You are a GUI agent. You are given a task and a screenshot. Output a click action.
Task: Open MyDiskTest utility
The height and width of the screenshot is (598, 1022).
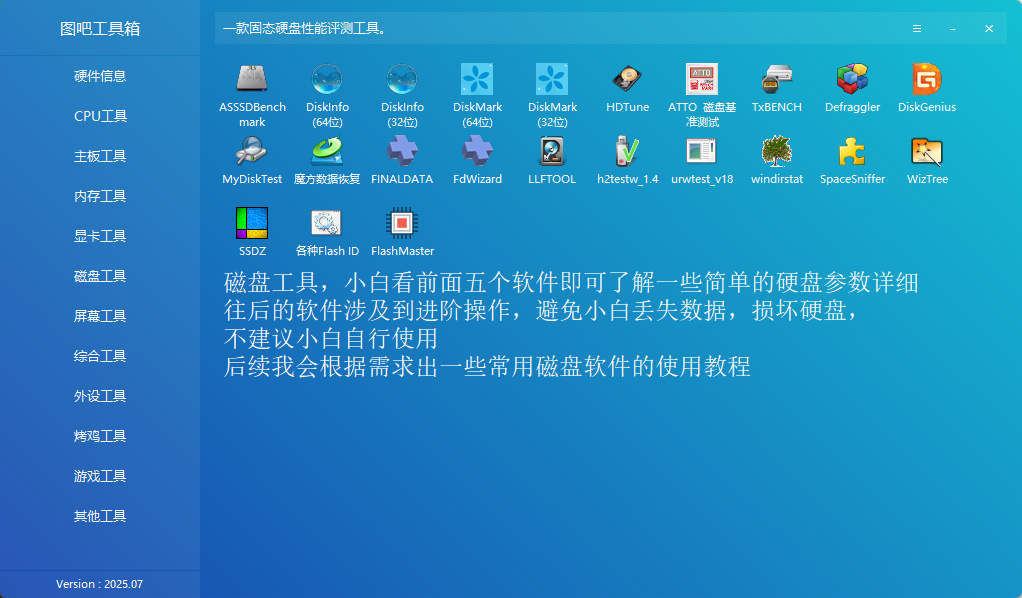252,160
